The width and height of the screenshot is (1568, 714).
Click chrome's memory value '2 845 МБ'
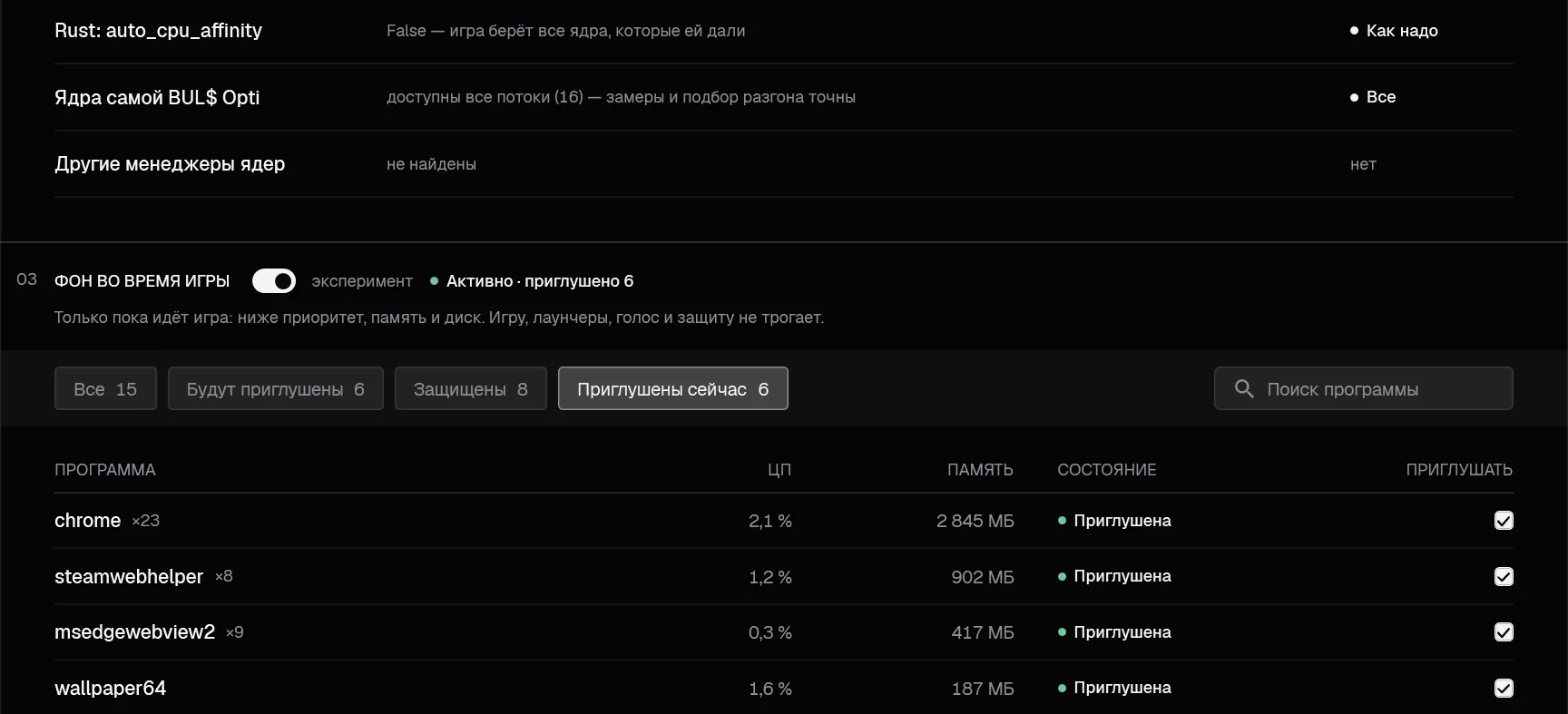(975, 521)
